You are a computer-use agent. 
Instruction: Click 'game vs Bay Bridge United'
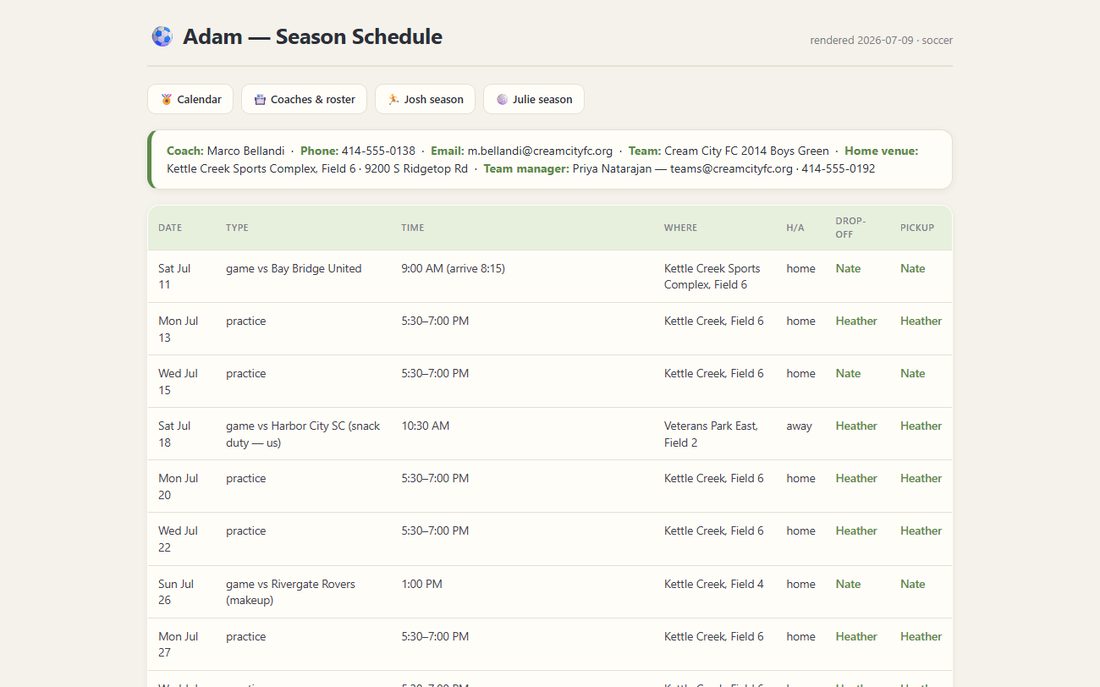[x=293, y=269]
